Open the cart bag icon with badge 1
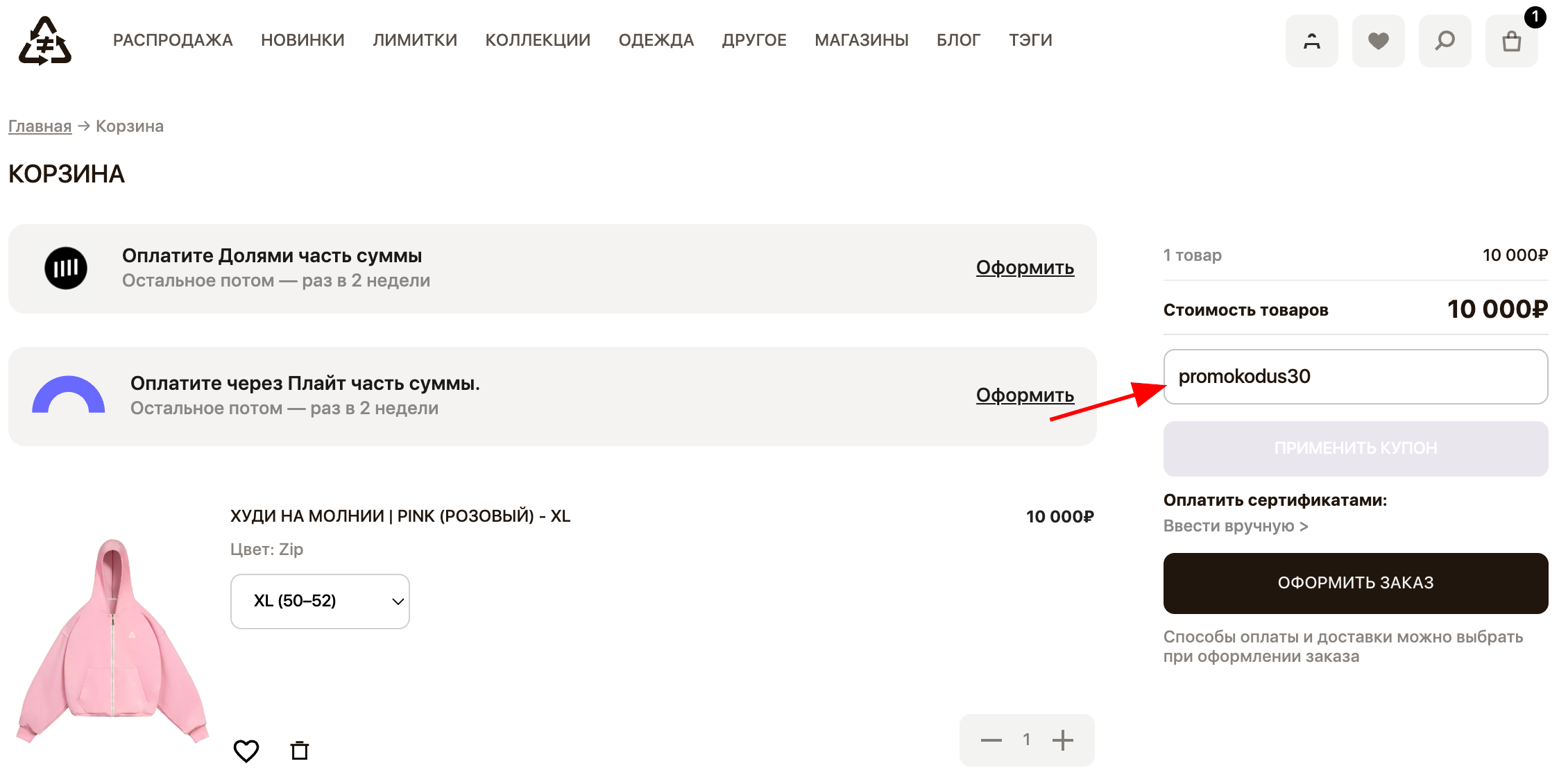This screenshot has width=1559, height=784. (1511, 43)
